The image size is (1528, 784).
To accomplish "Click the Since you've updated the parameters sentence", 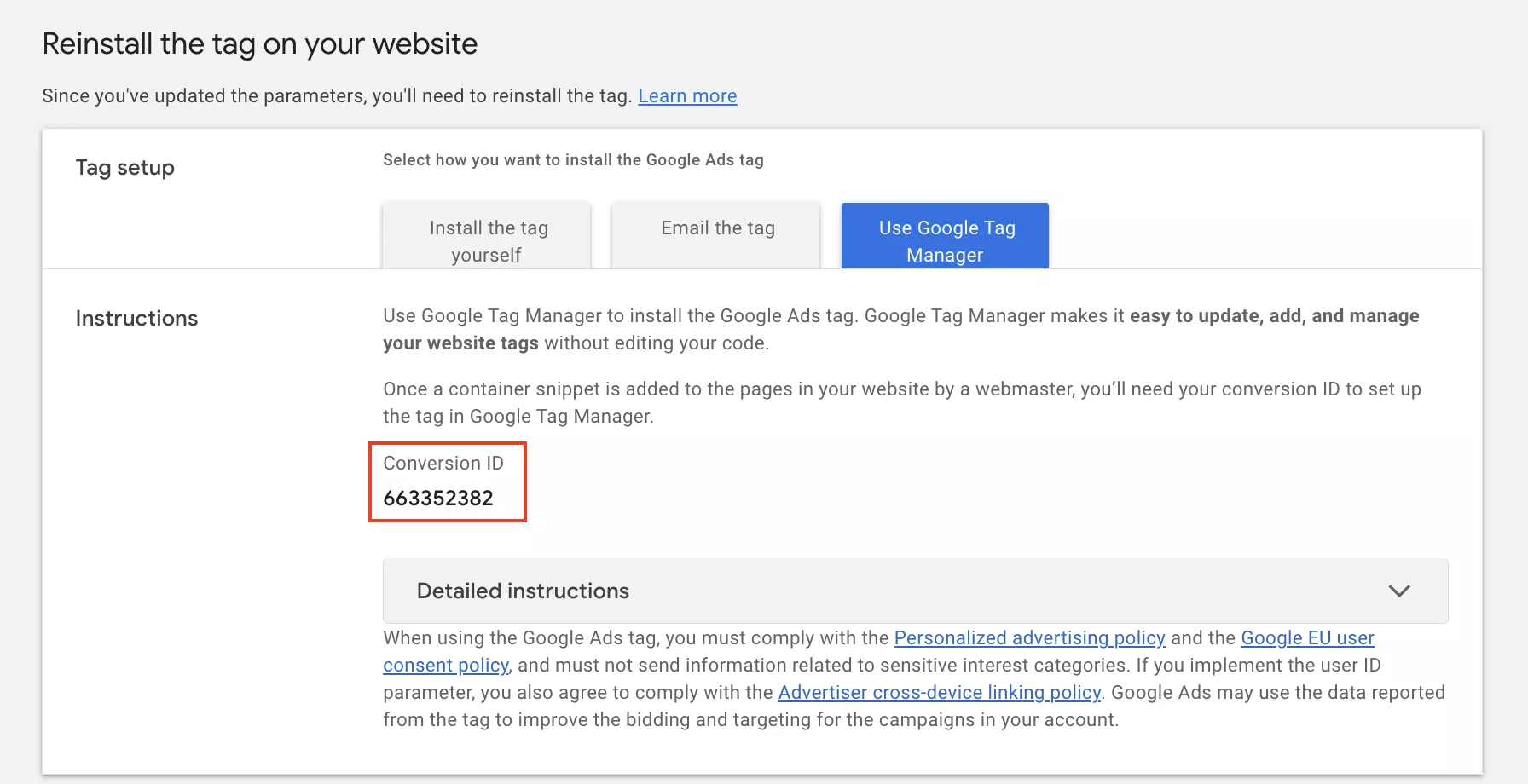I will 338,95.
